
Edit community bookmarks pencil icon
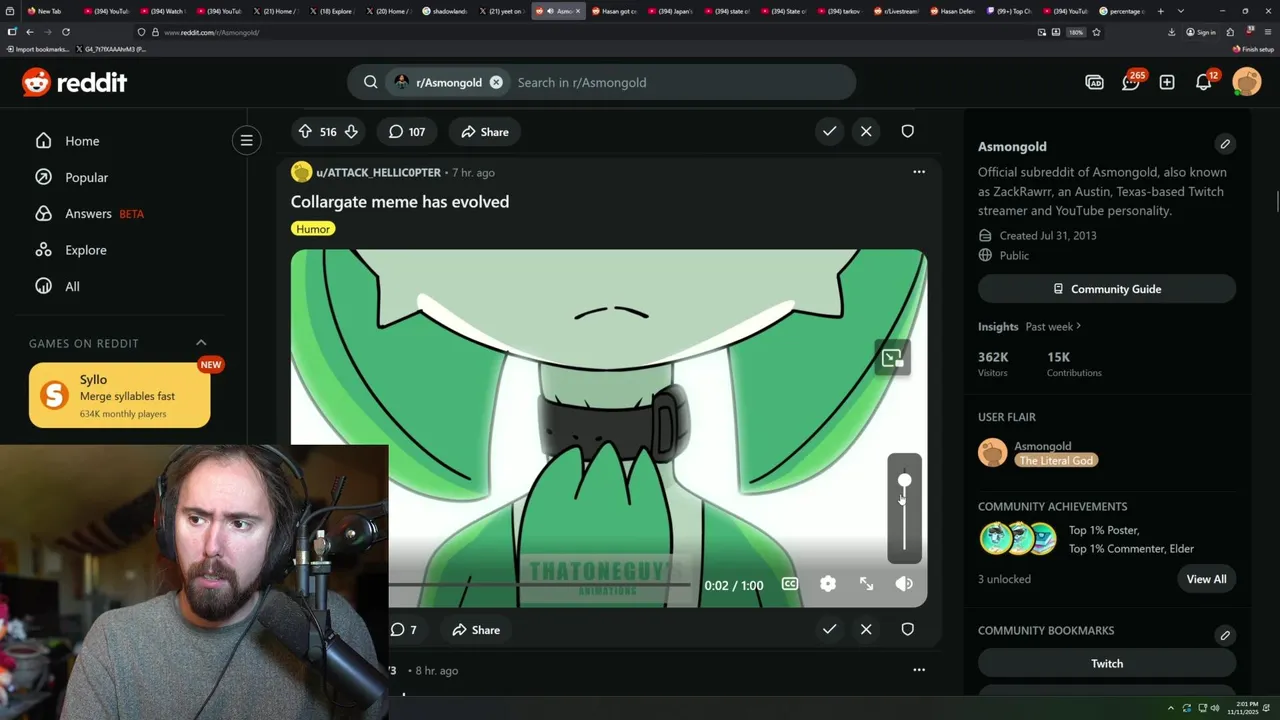pyautogui.click(x=1225, y=635)
